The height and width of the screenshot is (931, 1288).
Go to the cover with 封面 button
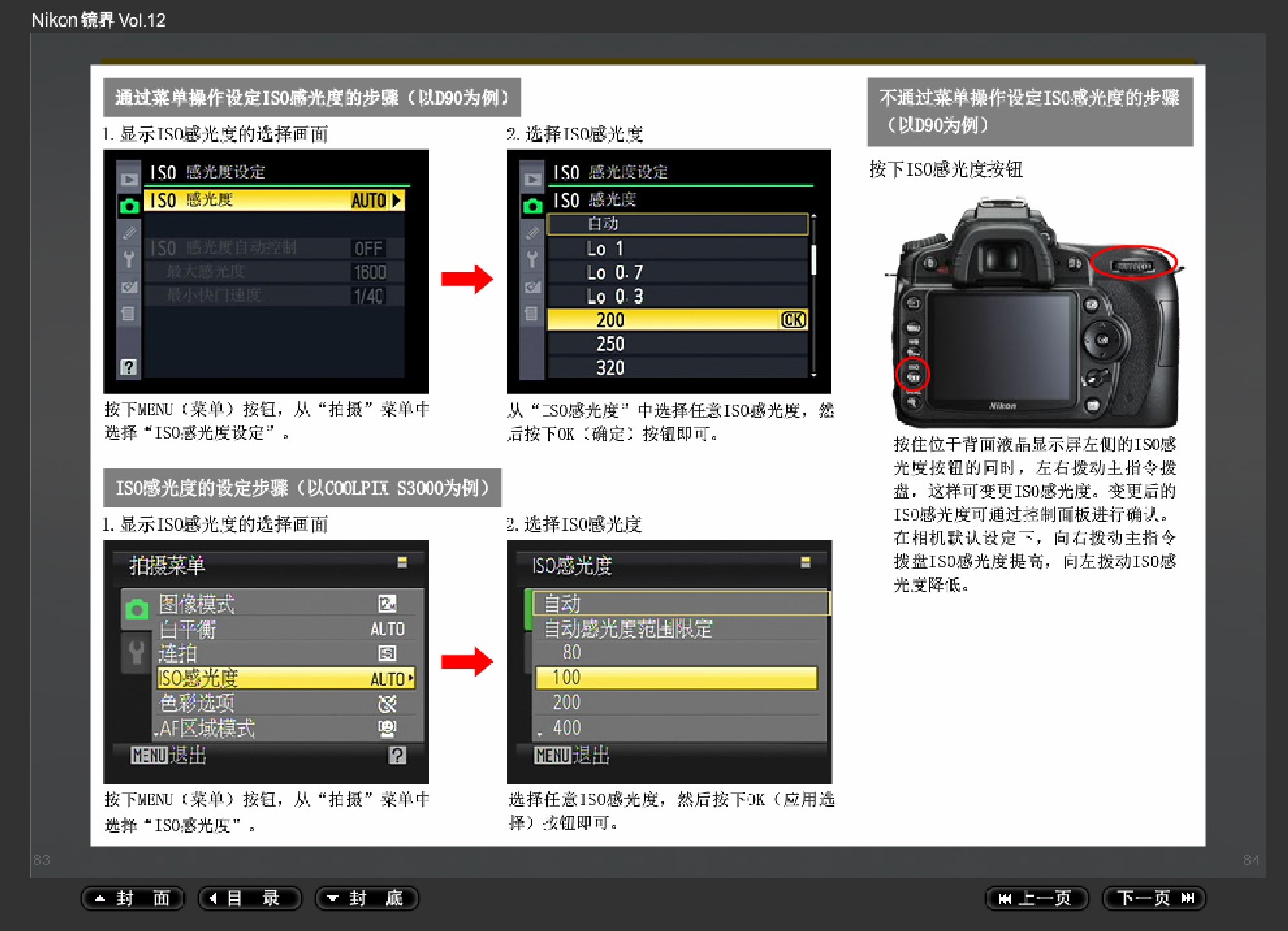coord(133,898)
